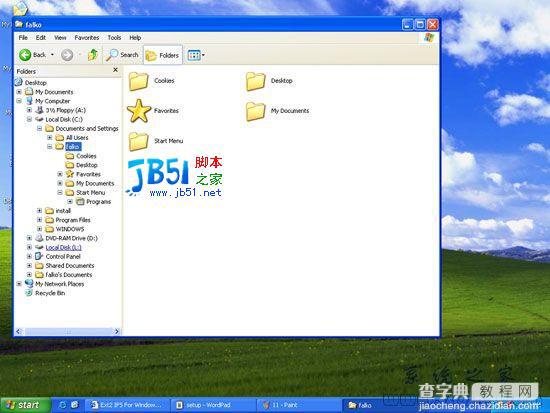The width and height of the screenshot is (550, 413).
Task: Select DVD-RAM Drive (D:) in tree
Action: [x=72, y=238]
